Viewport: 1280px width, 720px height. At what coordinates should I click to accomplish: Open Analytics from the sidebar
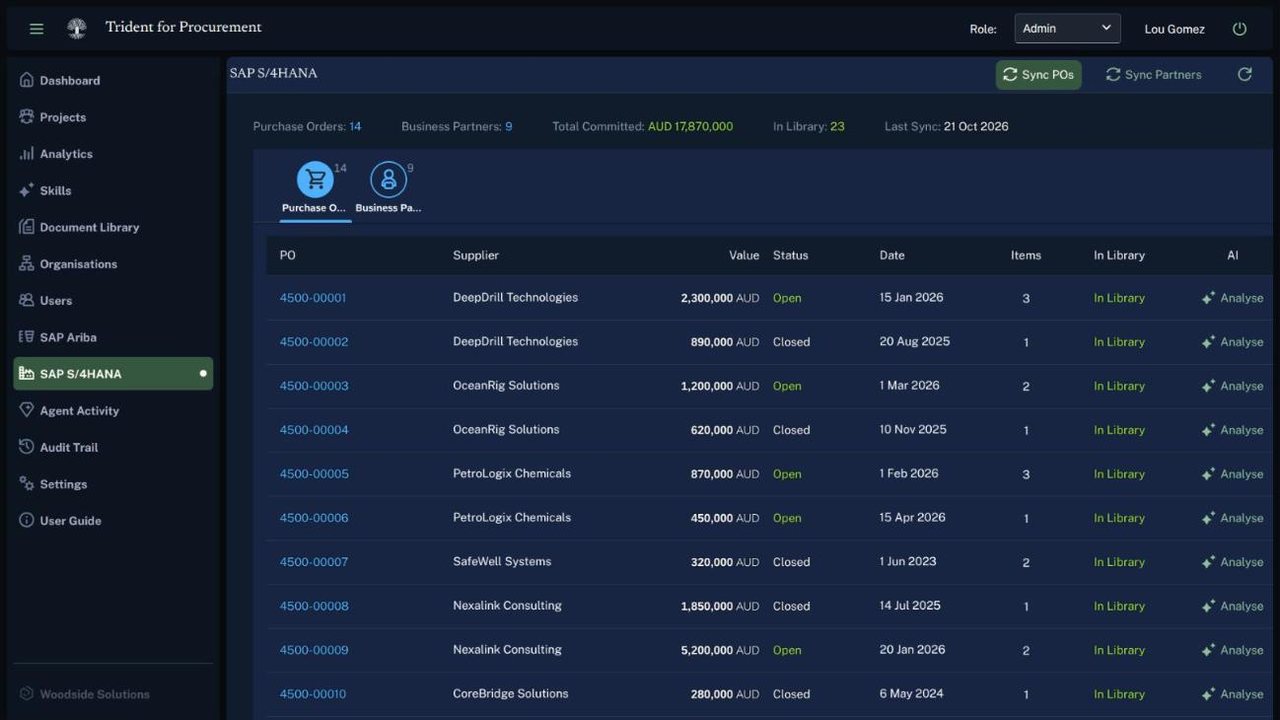(113, 154)
